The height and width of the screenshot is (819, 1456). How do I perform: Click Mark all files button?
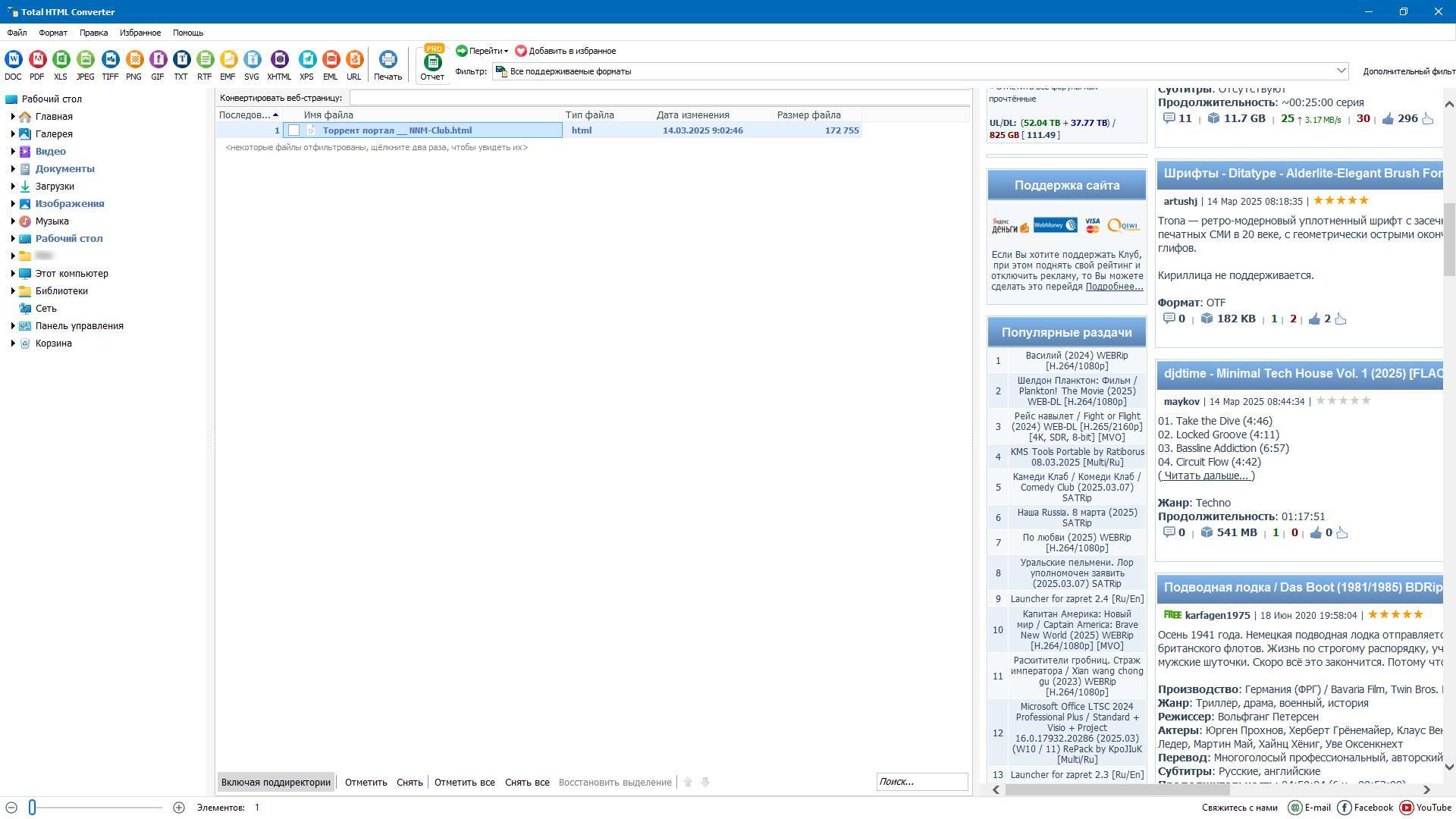coord(464,782)
